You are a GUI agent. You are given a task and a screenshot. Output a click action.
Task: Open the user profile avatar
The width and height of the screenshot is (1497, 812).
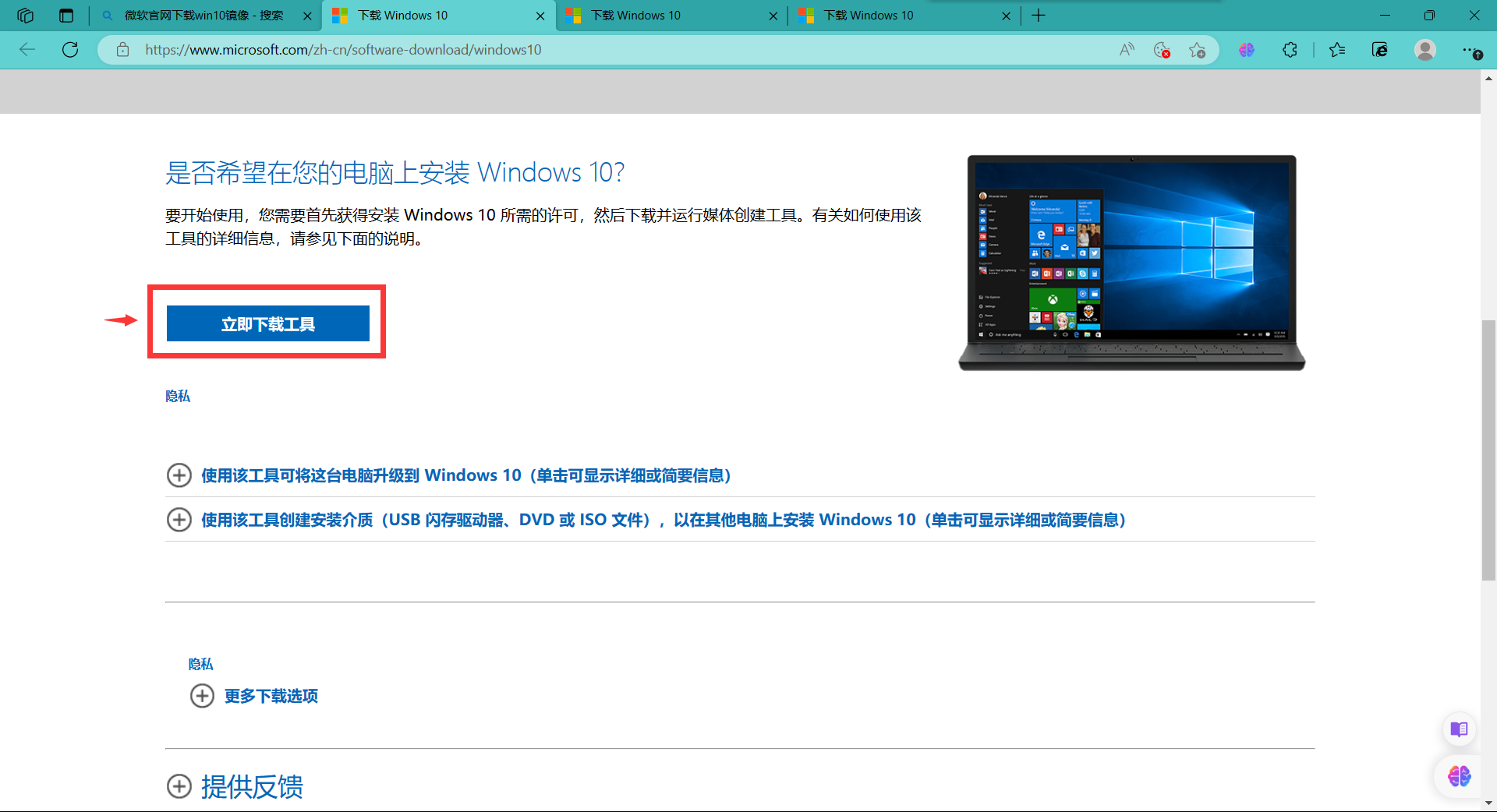coord(1425,50)
